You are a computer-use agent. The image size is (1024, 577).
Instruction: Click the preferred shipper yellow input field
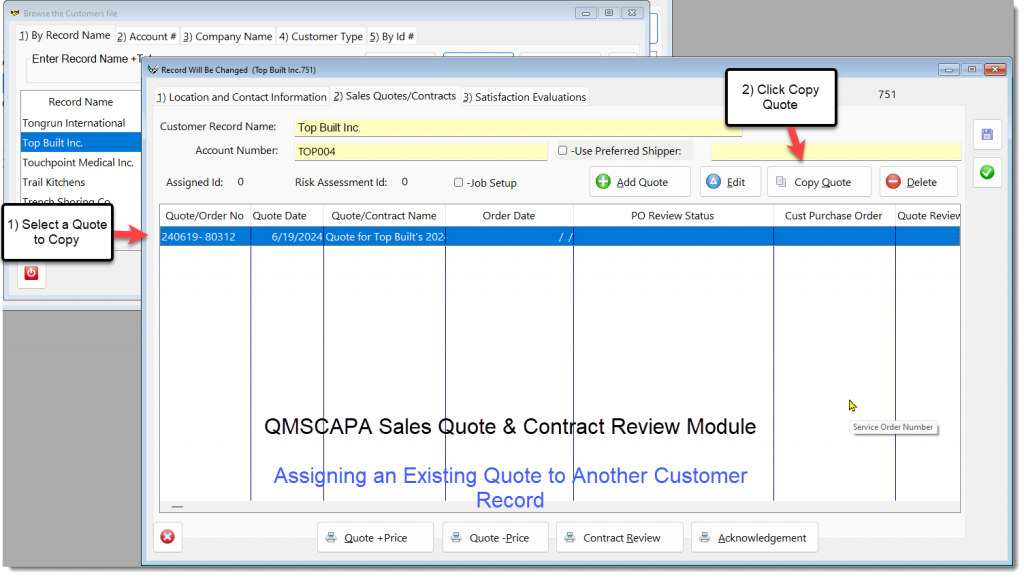836,151
